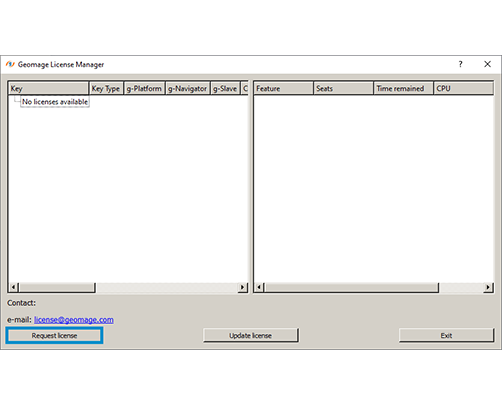Open the question mark help button

[x=460, y=64]
